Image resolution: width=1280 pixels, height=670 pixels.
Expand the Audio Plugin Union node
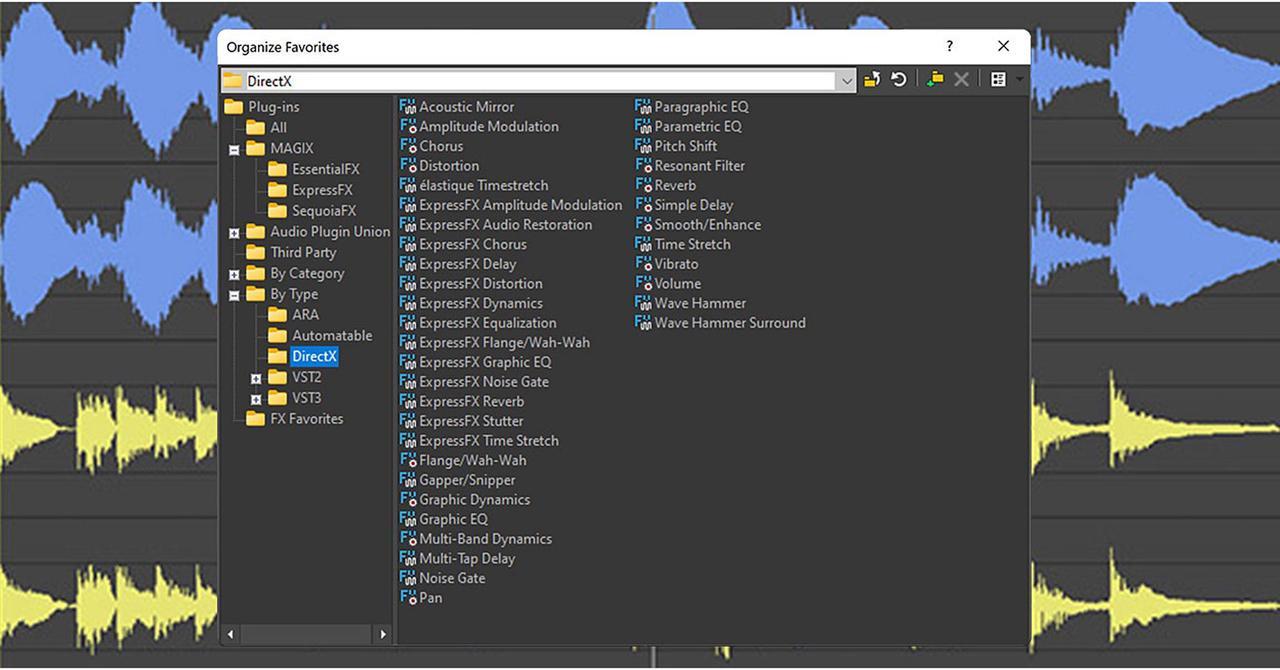point(234,233)
